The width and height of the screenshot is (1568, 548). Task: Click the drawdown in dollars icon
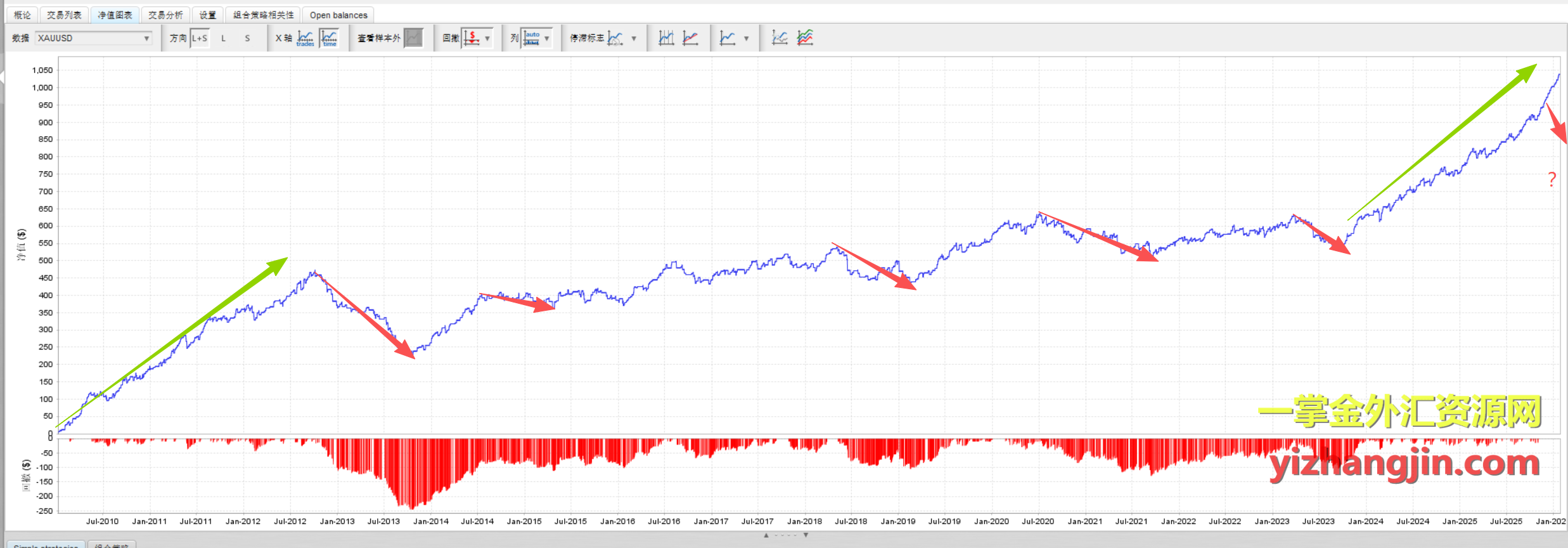click(471, 38)
